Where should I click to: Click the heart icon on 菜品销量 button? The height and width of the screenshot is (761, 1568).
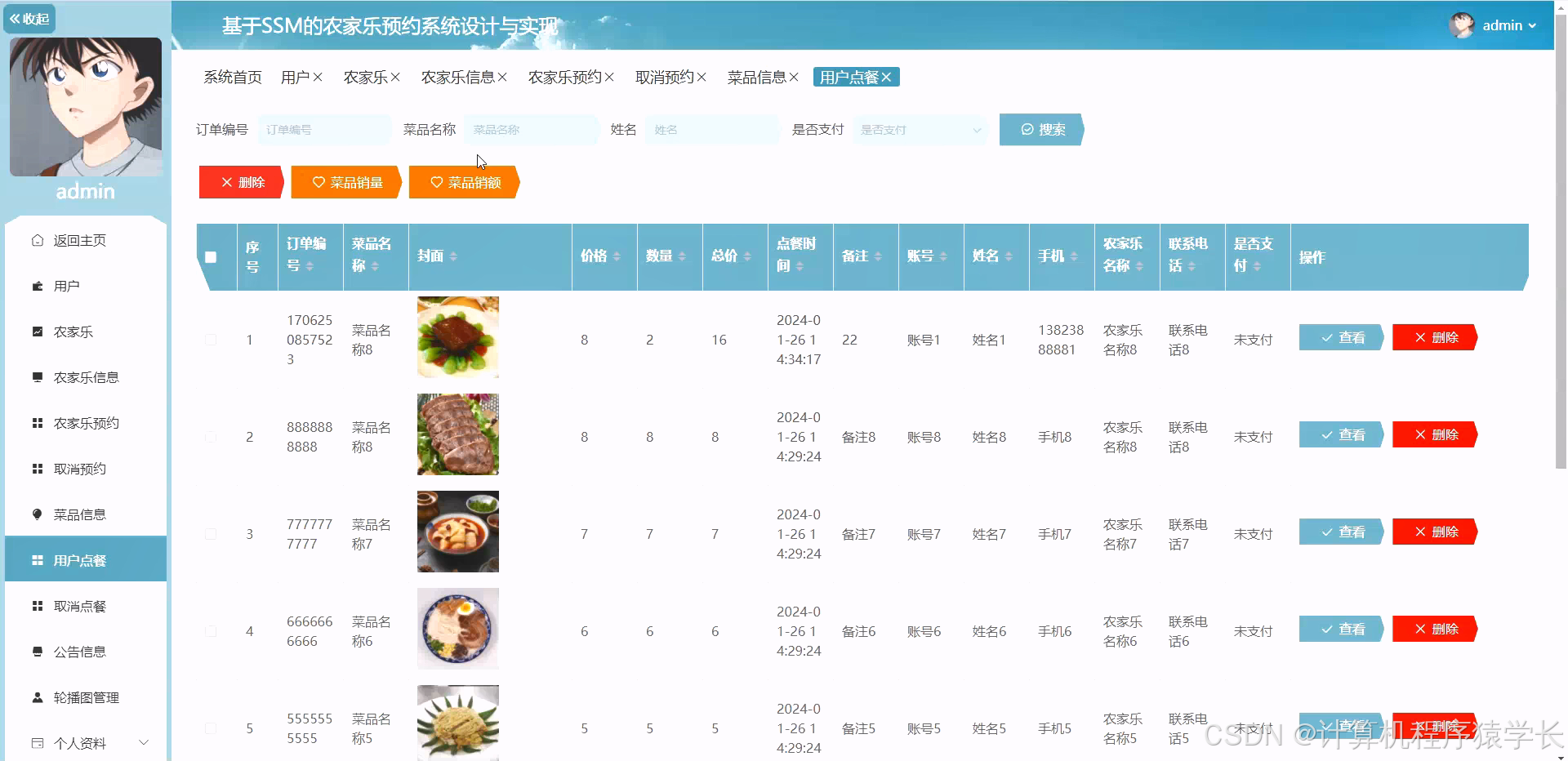pos(318,182)
